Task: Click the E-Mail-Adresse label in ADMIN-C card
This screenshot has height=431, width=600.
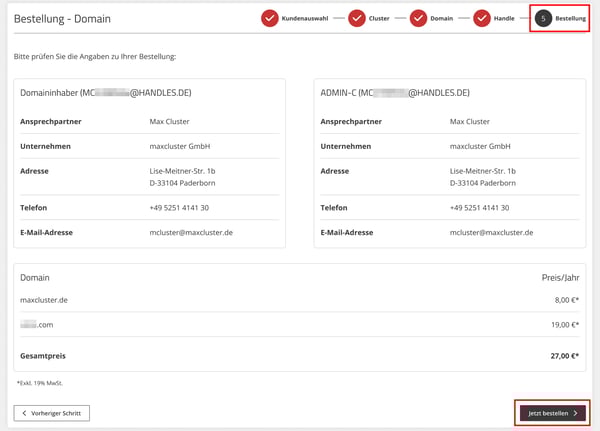Action: 347,232
